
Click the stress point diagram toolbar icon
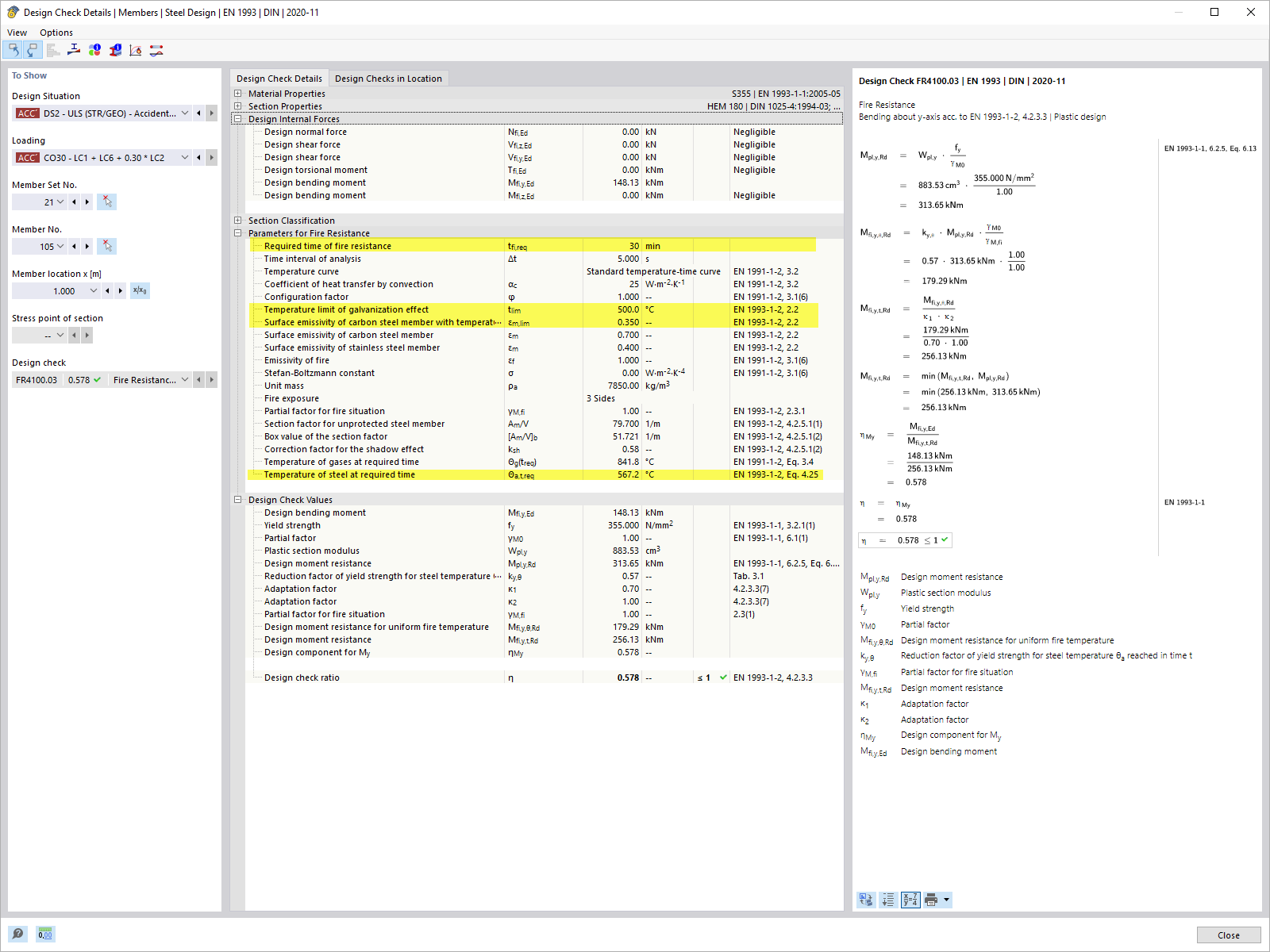tap(74, 49)
